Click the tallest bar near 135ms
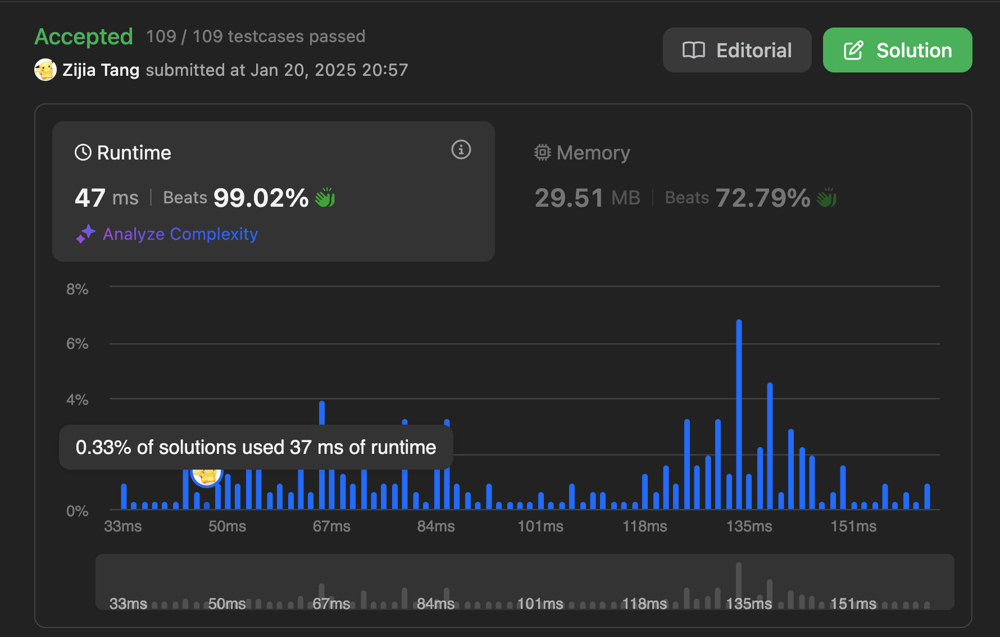1000x637 pixels. [739, 415]
